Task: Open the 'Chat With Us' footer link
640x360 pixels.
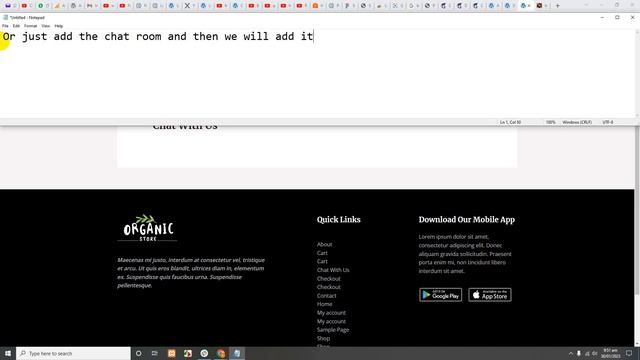Action: point(333,270)
